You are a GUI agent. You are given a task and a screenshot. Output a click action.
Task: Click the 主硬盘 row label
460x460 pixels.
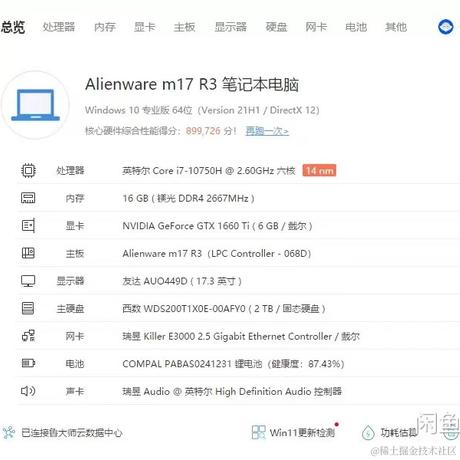point(70,309)
